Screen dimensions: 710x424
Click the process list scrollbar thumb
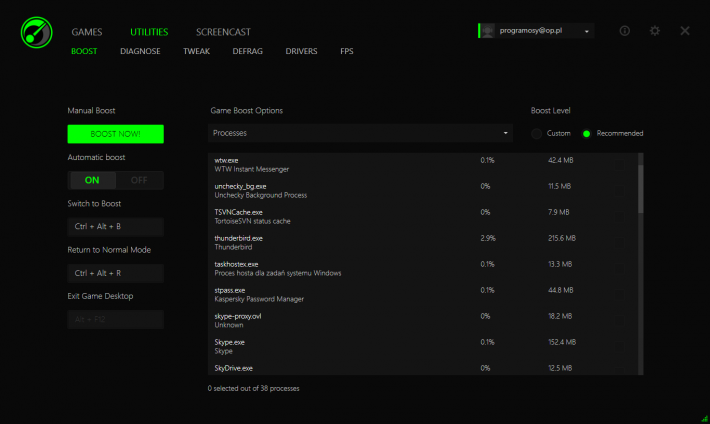pos(640,188)
